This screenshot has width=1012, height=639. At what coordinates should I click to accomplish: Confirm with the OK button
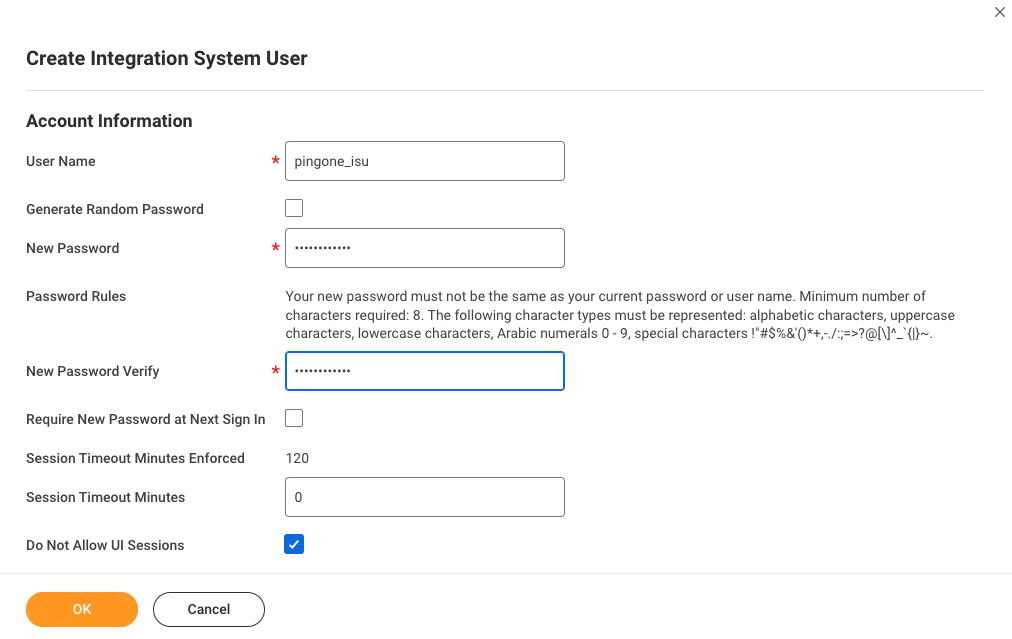click(x=82, y=609)
